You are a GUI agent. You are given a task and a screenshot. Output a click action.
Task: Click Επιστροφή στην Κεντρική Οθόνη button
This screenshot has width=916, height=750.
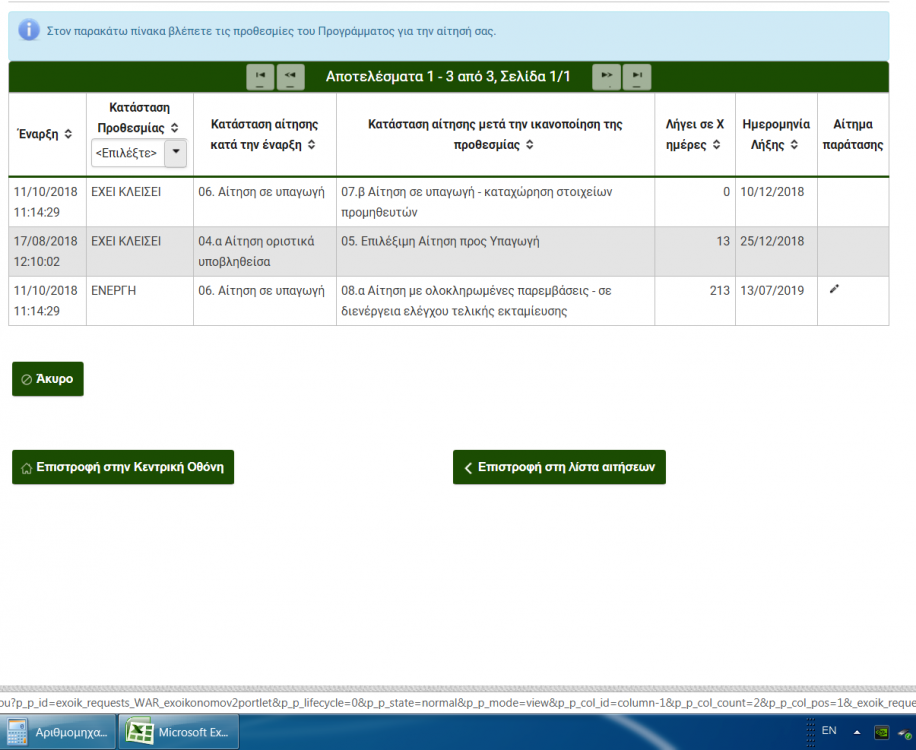(123, 467)
